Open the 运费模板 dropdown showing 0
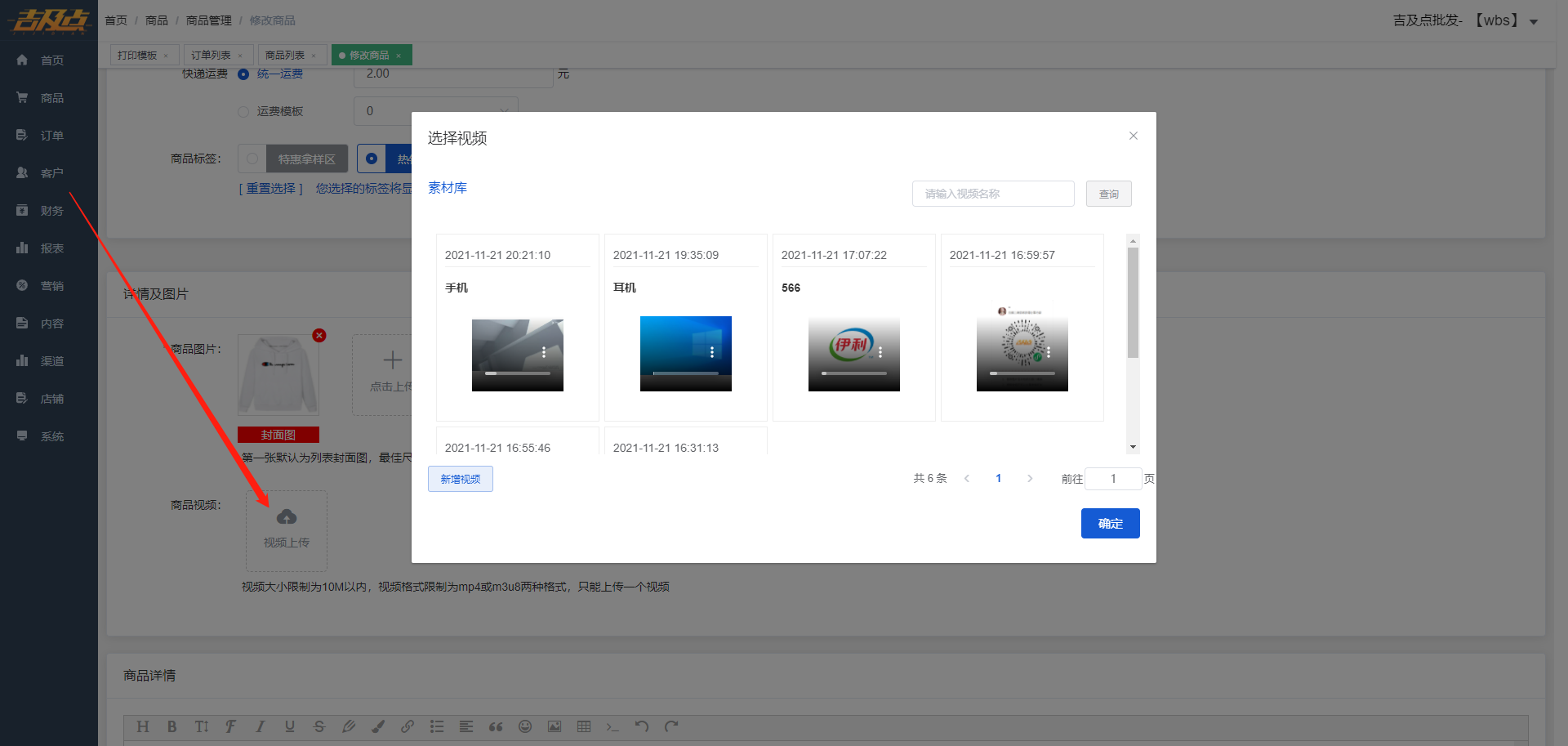 click(436, 111)
